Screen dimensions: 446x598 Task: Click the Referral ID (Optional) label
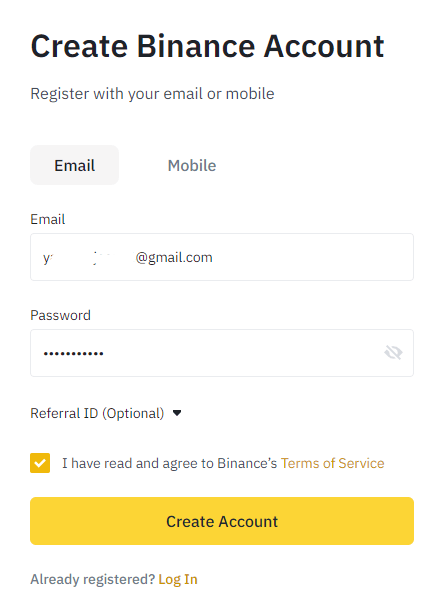click(97, 413)
